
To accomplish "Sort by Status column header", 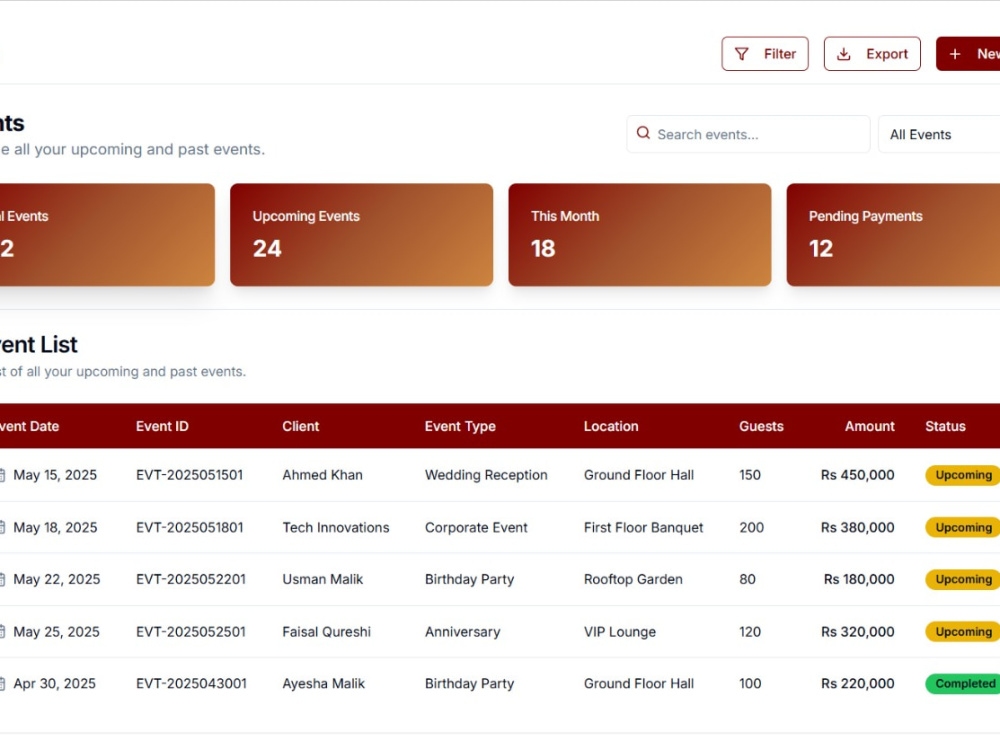I will [945, 426].
